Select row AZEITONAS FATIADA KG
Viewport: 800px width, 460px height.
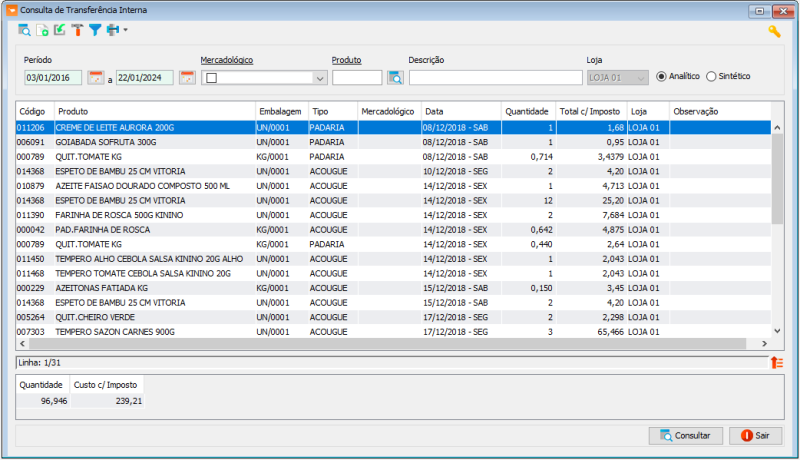point(393,288)
